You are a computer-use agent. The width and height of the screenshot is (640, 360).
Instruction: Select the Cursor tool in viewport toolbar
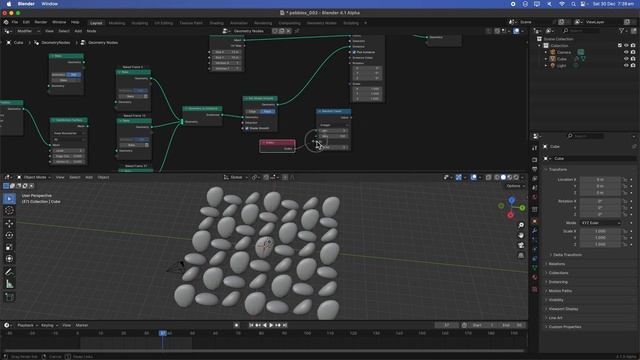click(x=9, y=211)
